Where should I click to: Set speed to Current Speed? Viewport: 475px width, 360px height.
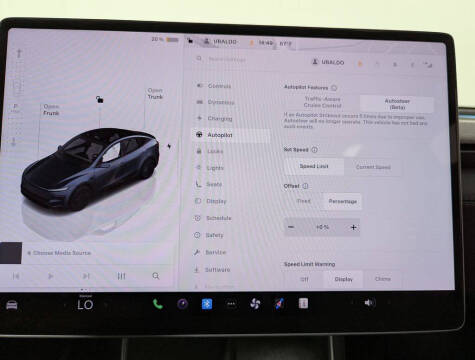coord(373,167)
